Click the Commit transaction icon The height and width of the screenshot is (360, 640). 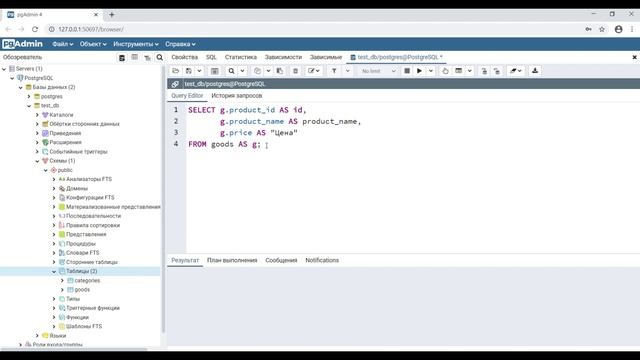tap(484, 71)
